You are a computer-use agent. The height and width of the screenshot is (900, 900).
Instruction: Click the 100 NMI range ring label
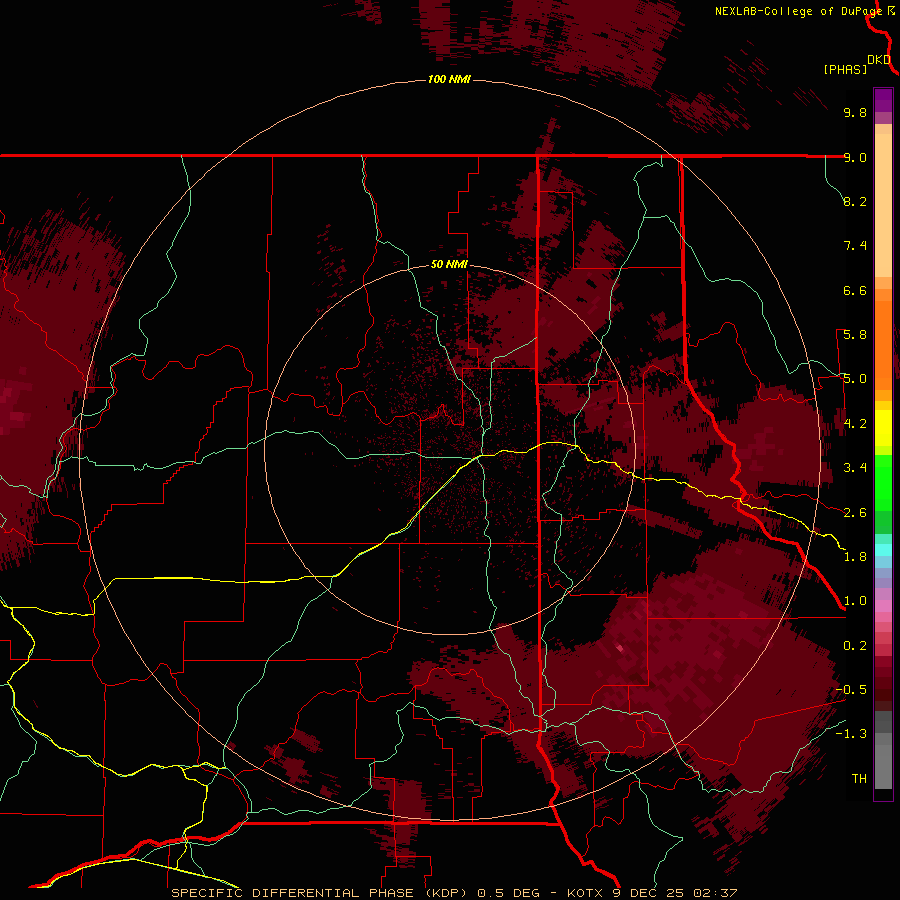coord(449,79)
